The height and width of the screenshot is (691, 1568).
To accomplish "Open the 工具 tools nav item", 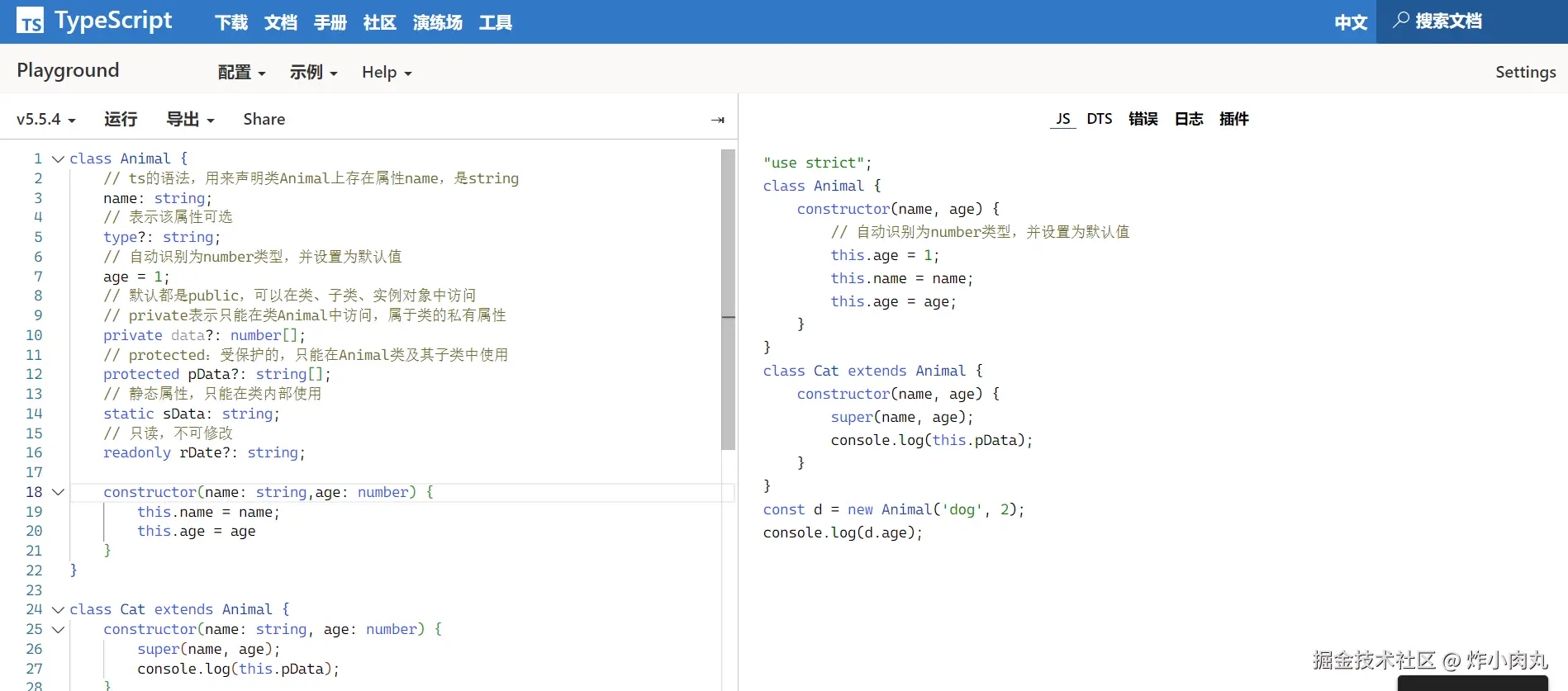I will [x=496, y=22].
